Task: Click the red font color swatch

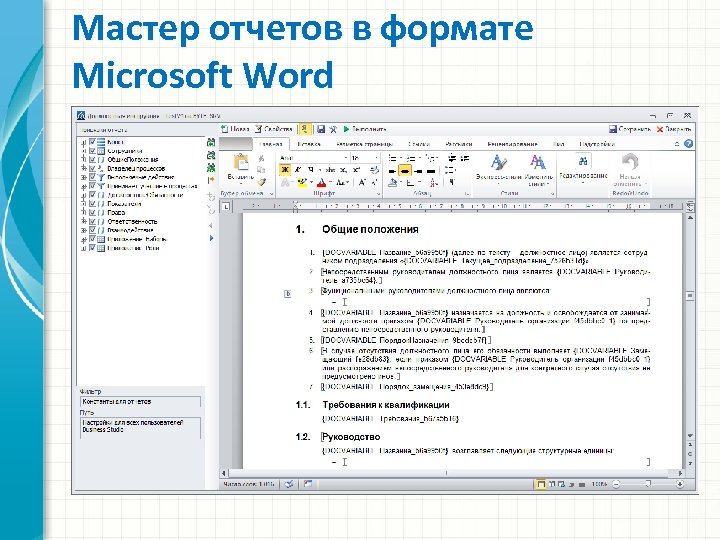Action: (322, 183)
